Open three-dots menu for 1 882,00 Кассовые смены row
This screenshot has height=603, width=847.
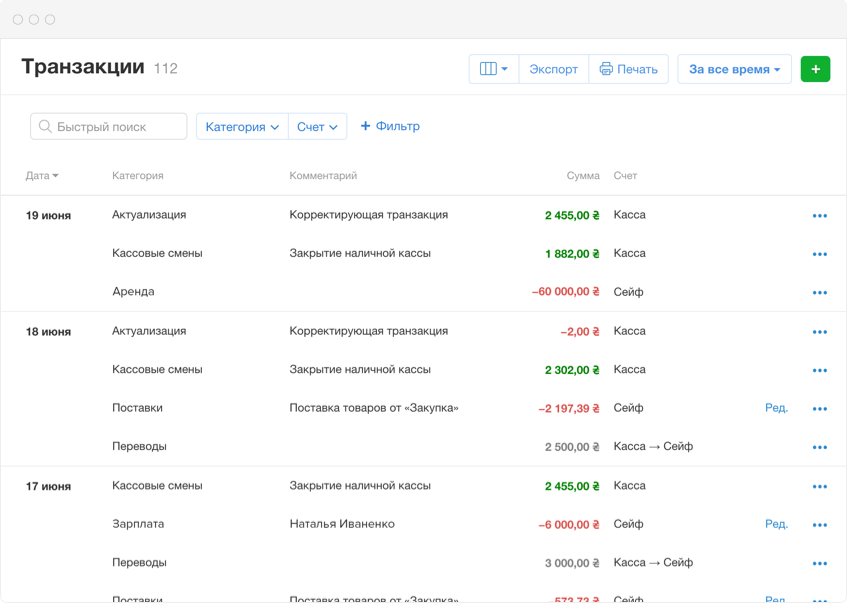click(820, 254)
